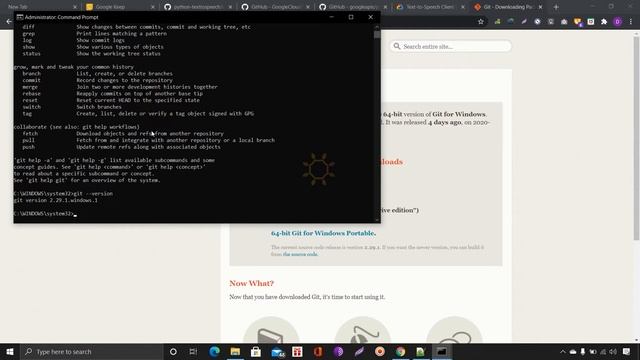Click the Search entire site field
The height and width of the screenshot is (360, 640).
(x=451, y=46)
